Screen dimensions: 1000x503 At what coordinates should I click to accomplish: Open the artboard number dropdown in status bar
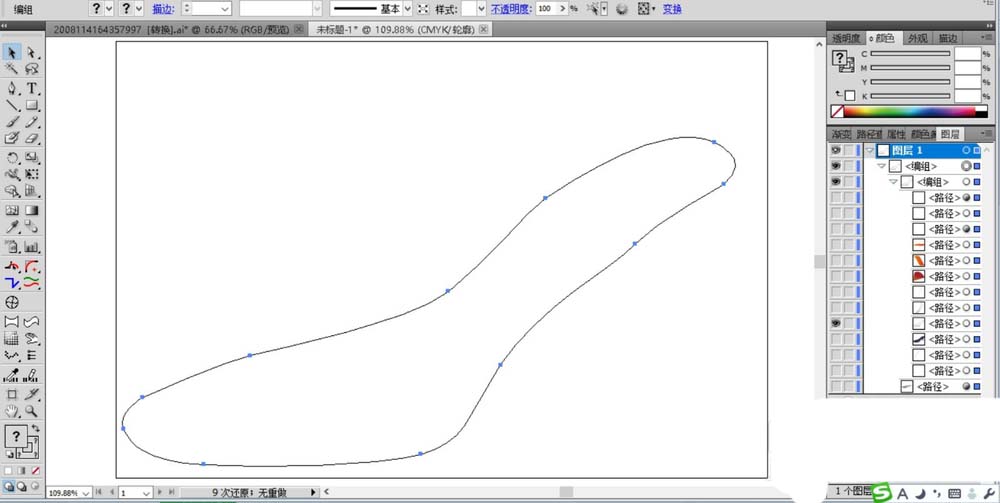tap(147, 493)
